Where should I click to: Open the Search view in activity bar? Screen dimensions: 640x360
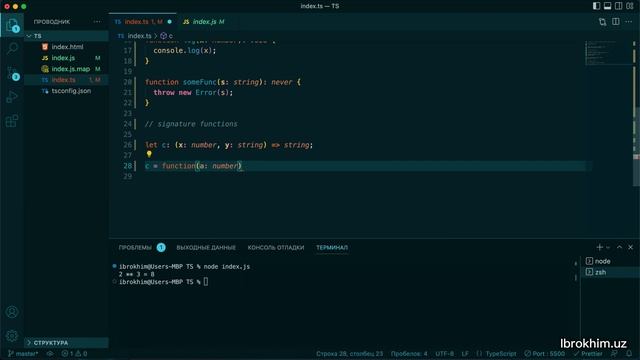(12, 49)
